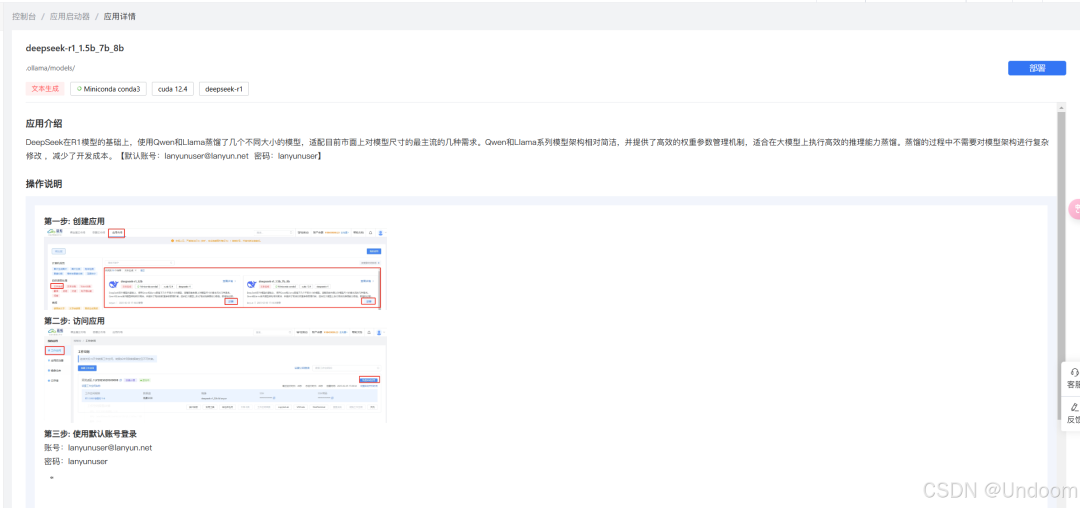Click the Miniconda conda3 tag
The width and height of the screenshot is (1080, 508).
(108, 89)
